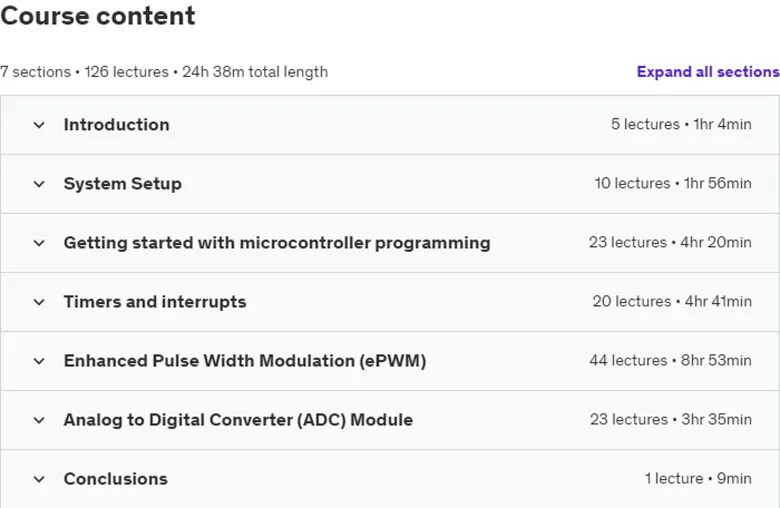Select the Conclusions section title
Screen dimensions: 780x508
[115, 479]
